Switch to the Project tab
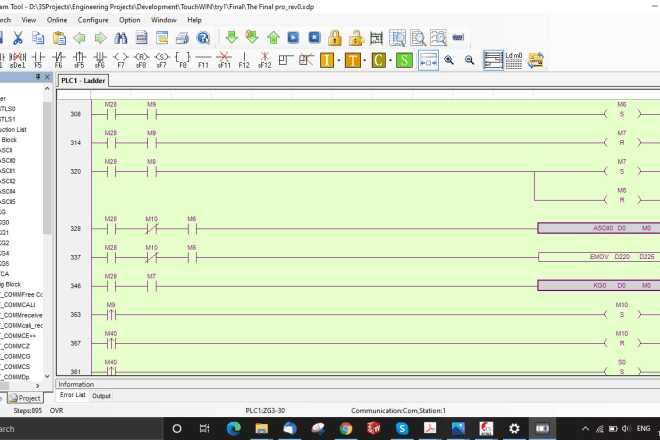The width and height of the screenshot is (660, 440). click(25, 398)
